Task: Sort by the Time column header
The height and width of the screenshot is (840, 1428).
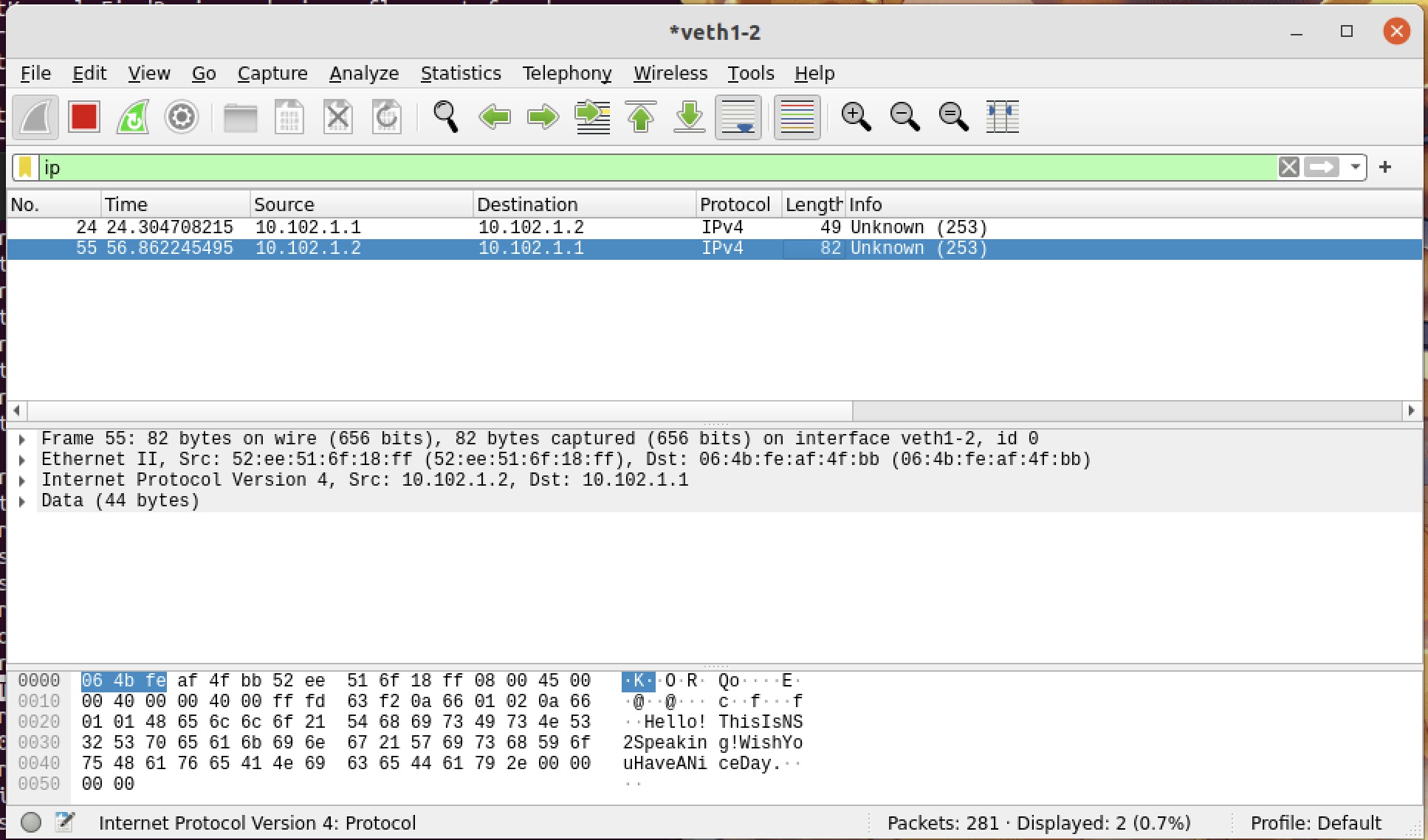Action: [175, 204]
